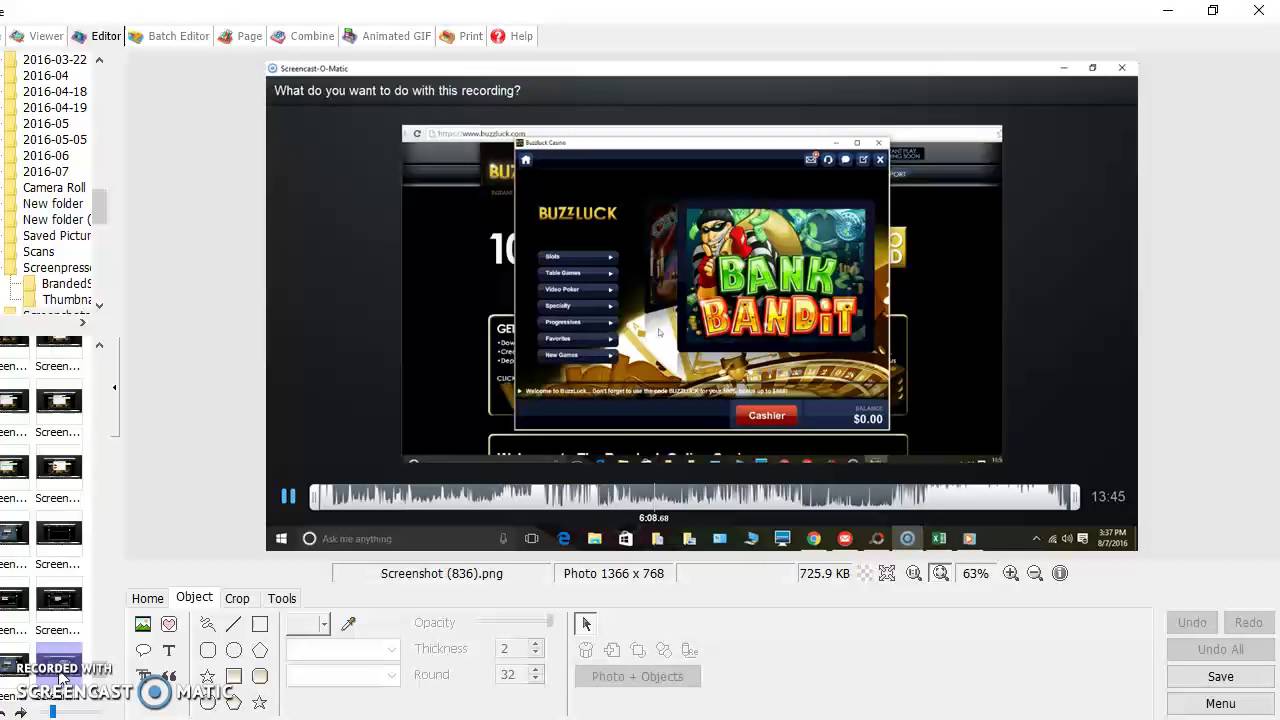Click the Round value field
The width and height of the screenshot is (1280, 720).
tap(512, 675)
